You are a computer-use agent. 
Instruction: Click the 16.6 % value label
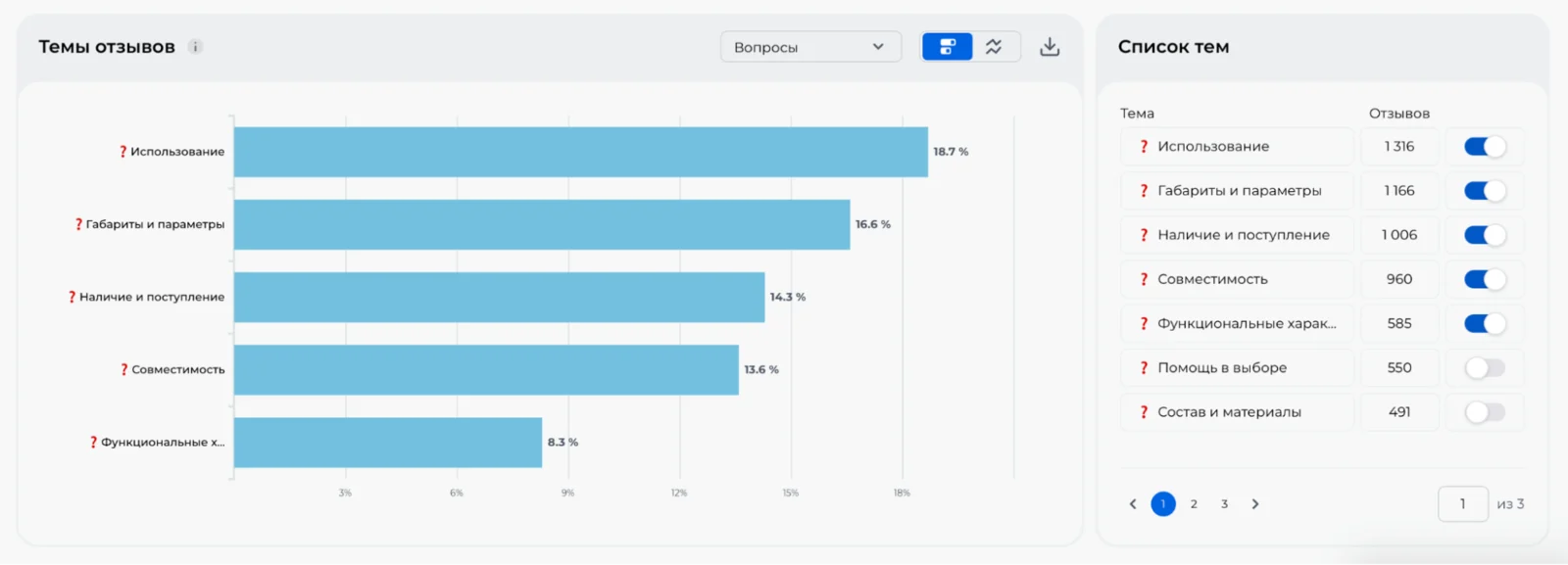(873, 224)
